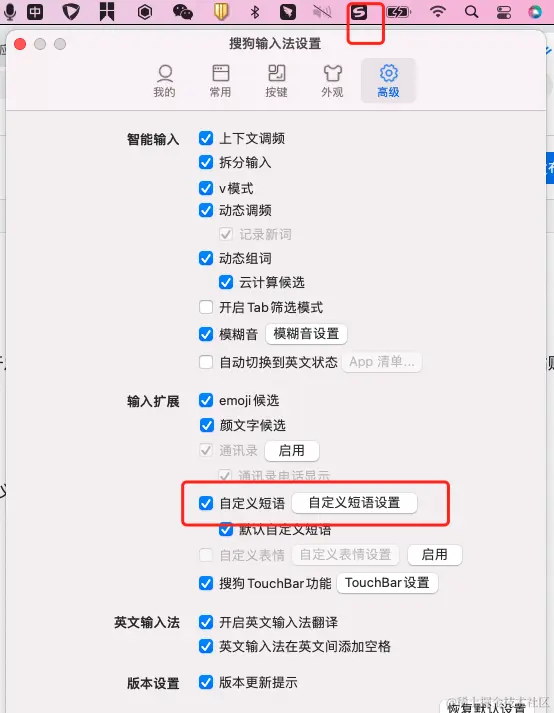Open TouchBar 设置 button
554x713 pixels.
(x=388, y=582)
